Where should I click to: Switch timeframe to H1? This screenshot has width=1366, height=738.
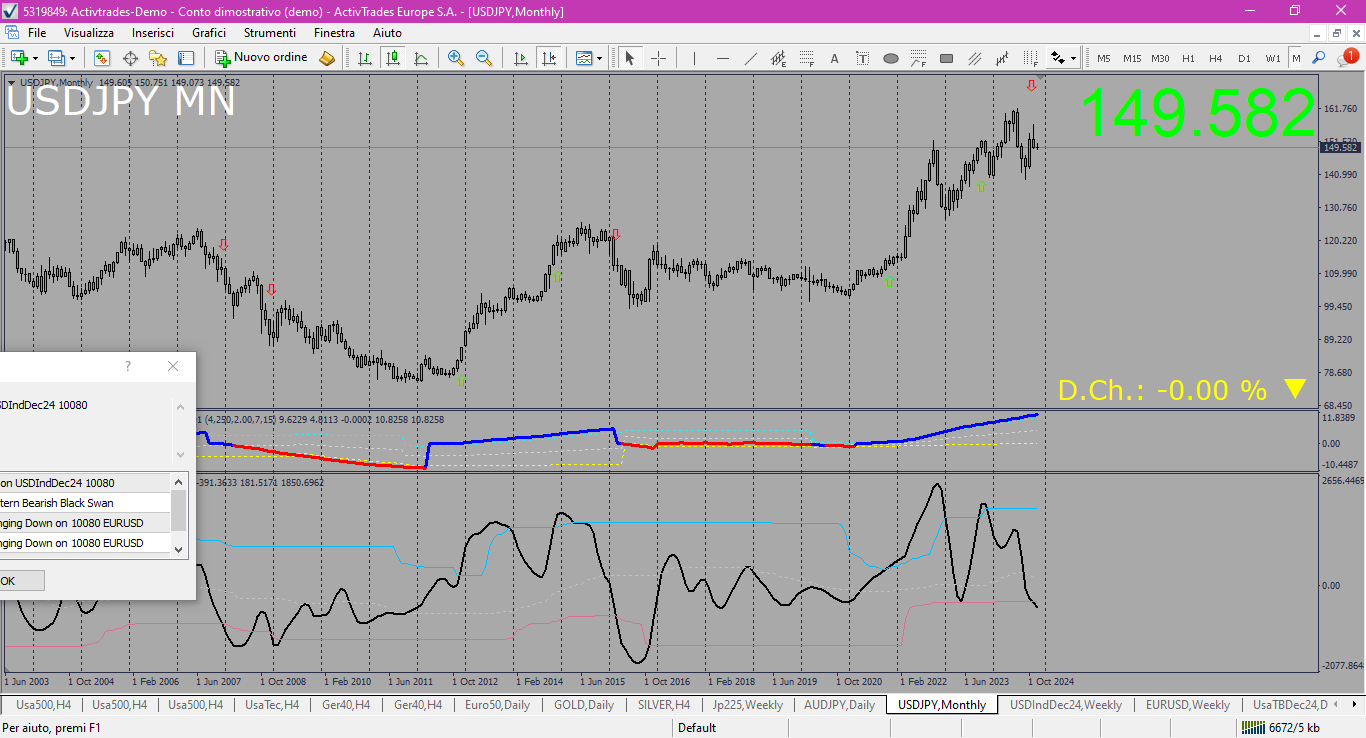[1188, 58]
